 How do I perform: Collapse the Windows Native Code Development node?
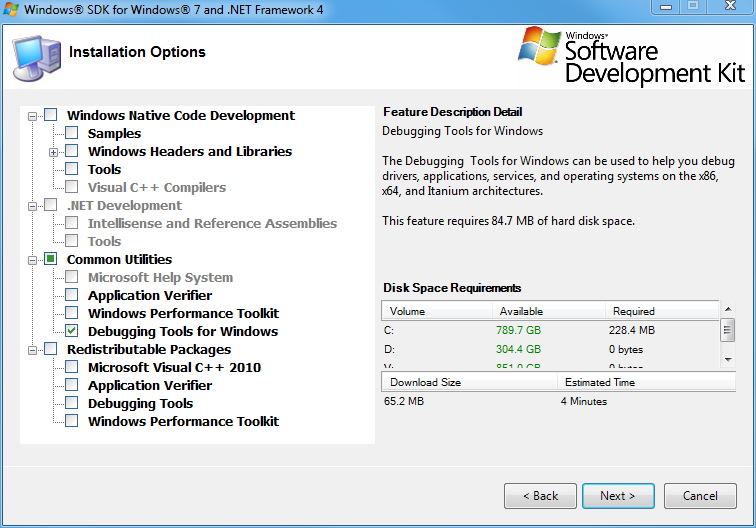coord(32,116)
